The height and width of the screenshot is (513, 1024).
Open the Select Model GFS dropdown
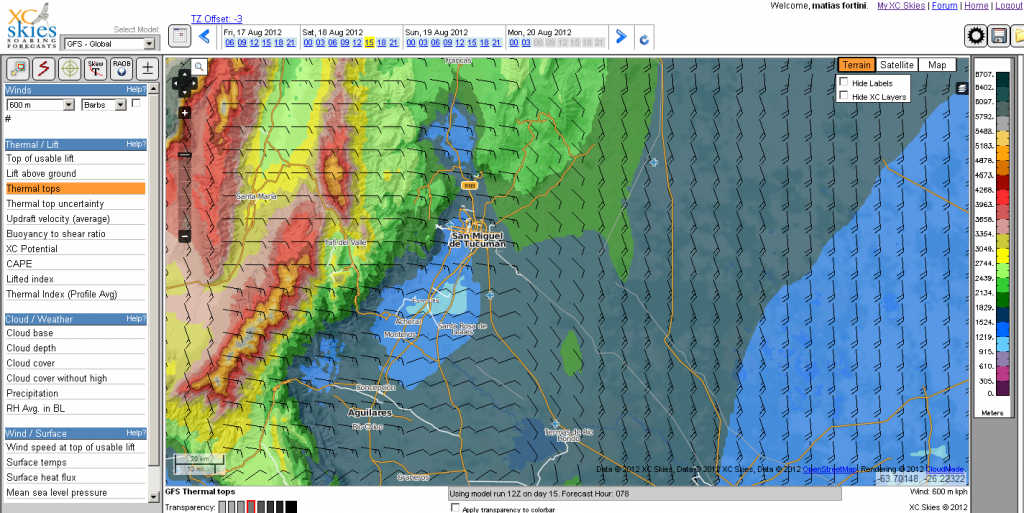(x=110, y=44)
